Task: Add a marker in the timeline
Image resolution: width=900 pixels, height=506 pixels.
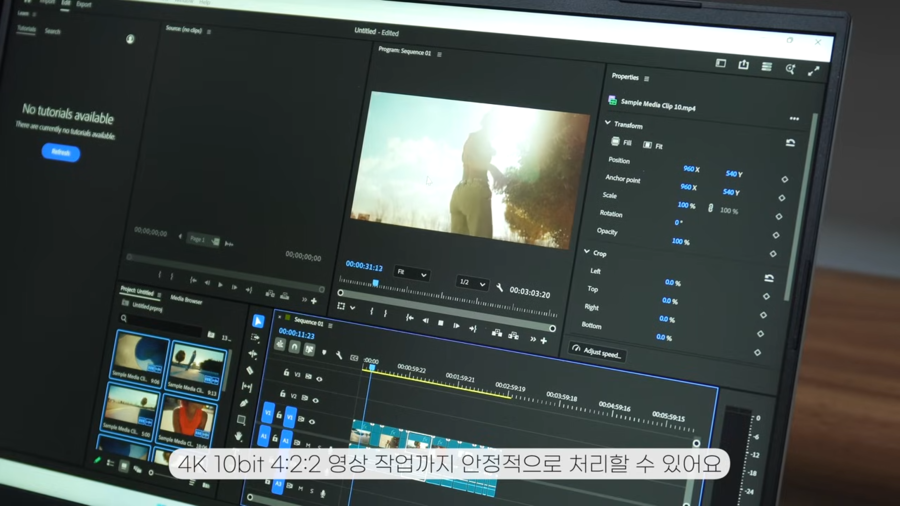Action: 324,352
